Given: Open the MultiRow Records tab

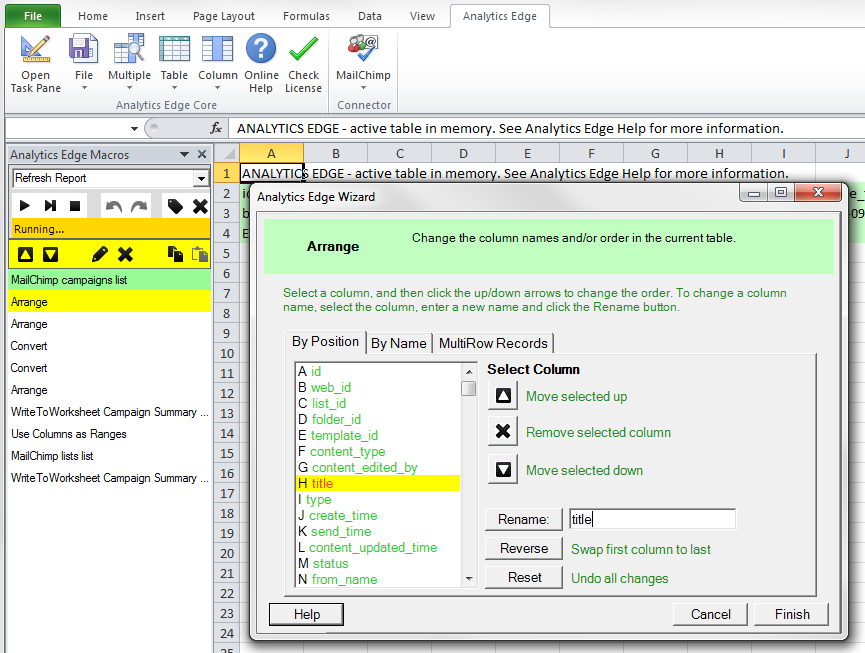Looking at the screenshot, I should click(493, 343).
